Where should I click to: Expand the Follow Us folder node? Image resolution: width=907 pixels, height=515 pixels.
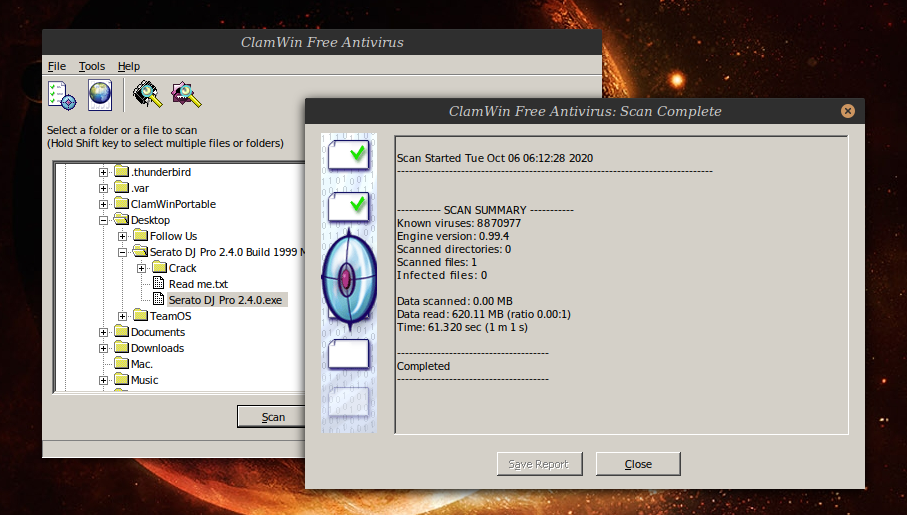coord(122,236)
